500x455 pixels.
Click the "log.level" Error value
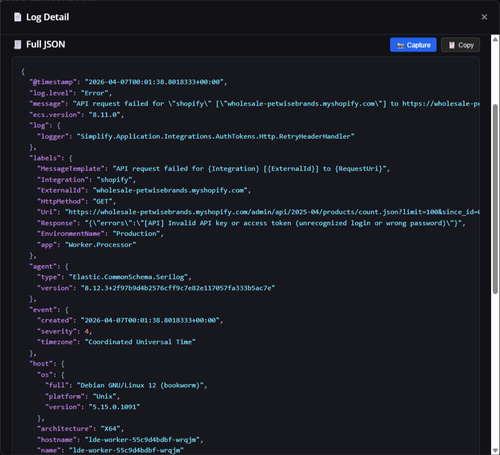tap(95, 93)
